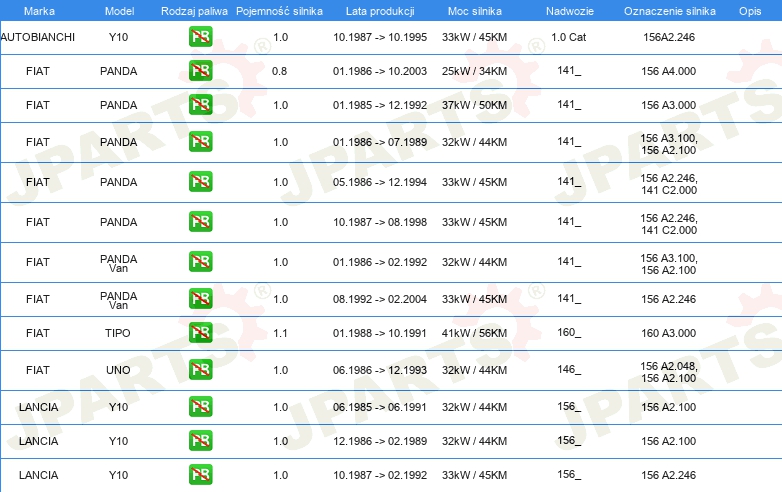The width and height of the screenshot is (782, 492).
Task: Click the Lata produkcji column header
Action: [x=380, y=11]
